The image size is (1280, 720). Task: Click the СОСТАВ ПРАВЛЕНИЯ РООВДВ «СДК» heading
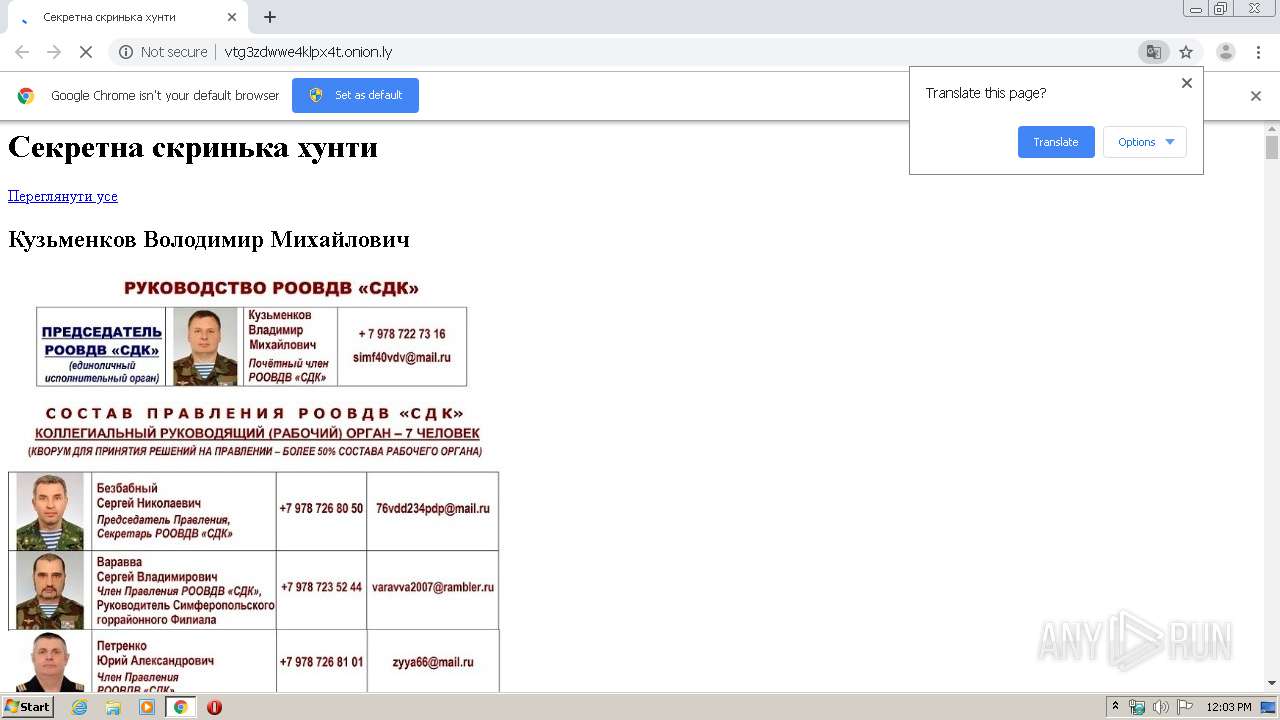coord(254,413)
